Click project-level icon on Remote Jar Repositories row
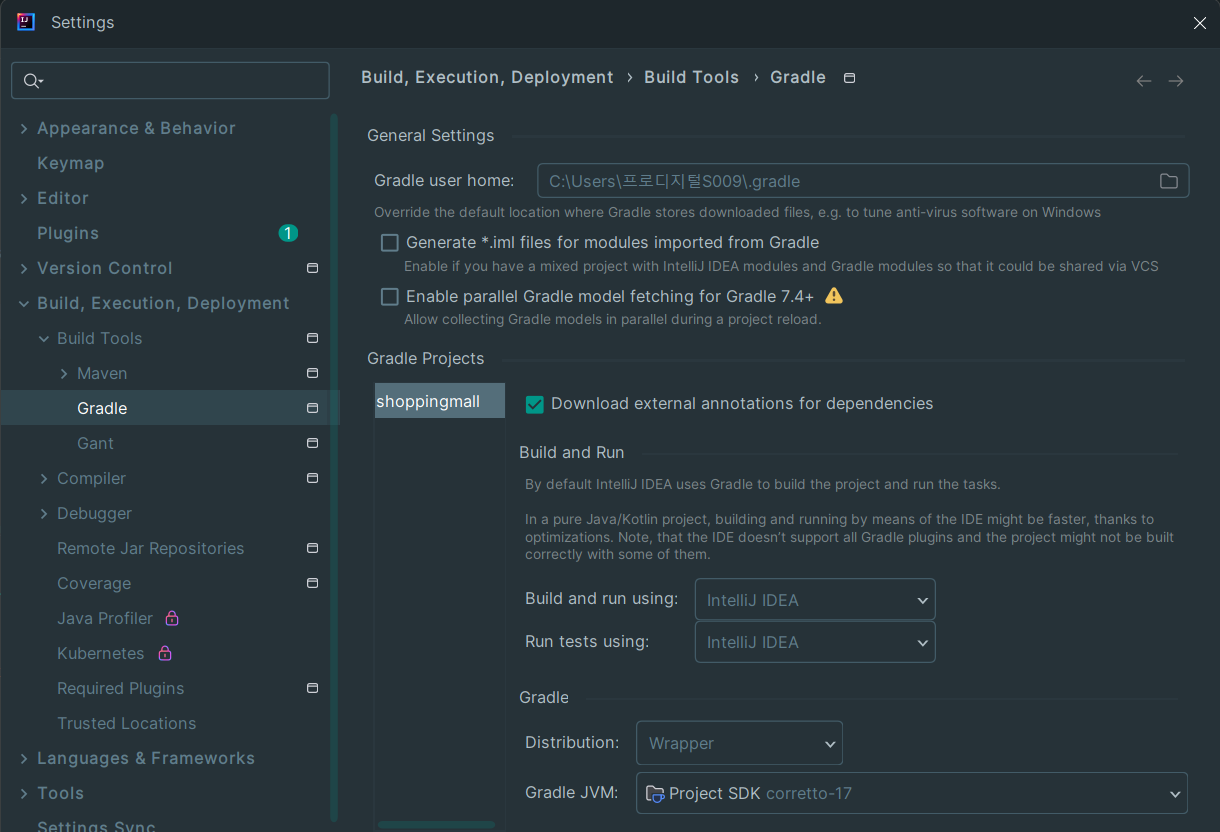This screenshot has width=1220, height=832. pyautogui.click(x=312, y=548)
